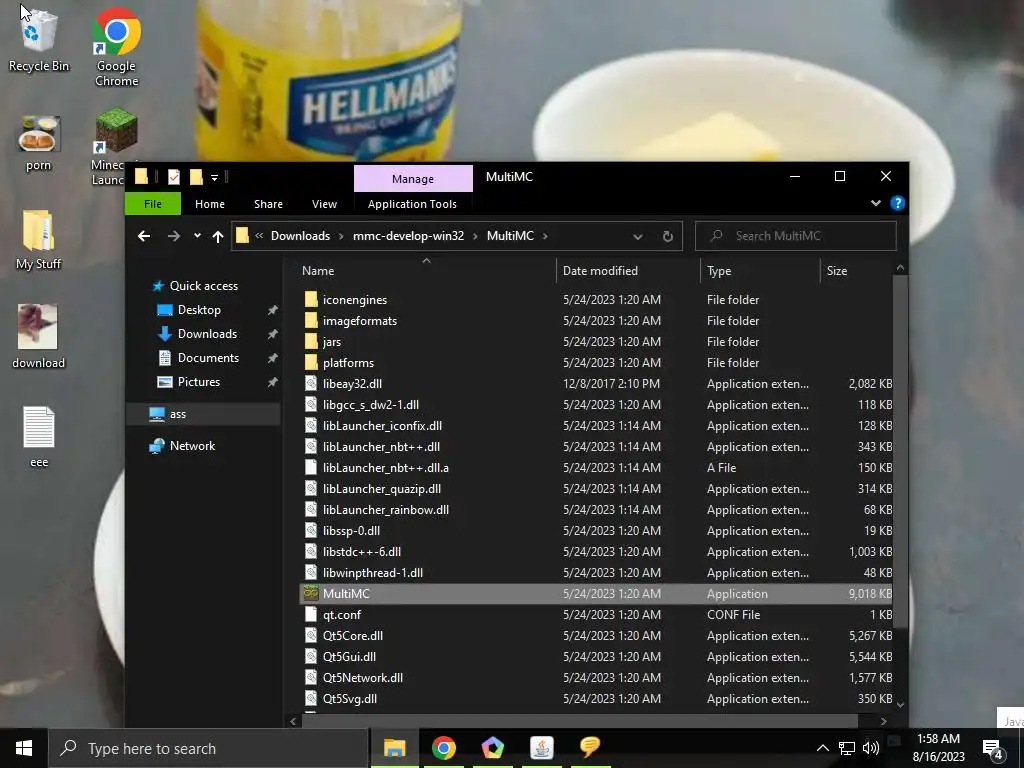Switch to the View ribbon tab

pyautogui.click(x=324, y=204)
